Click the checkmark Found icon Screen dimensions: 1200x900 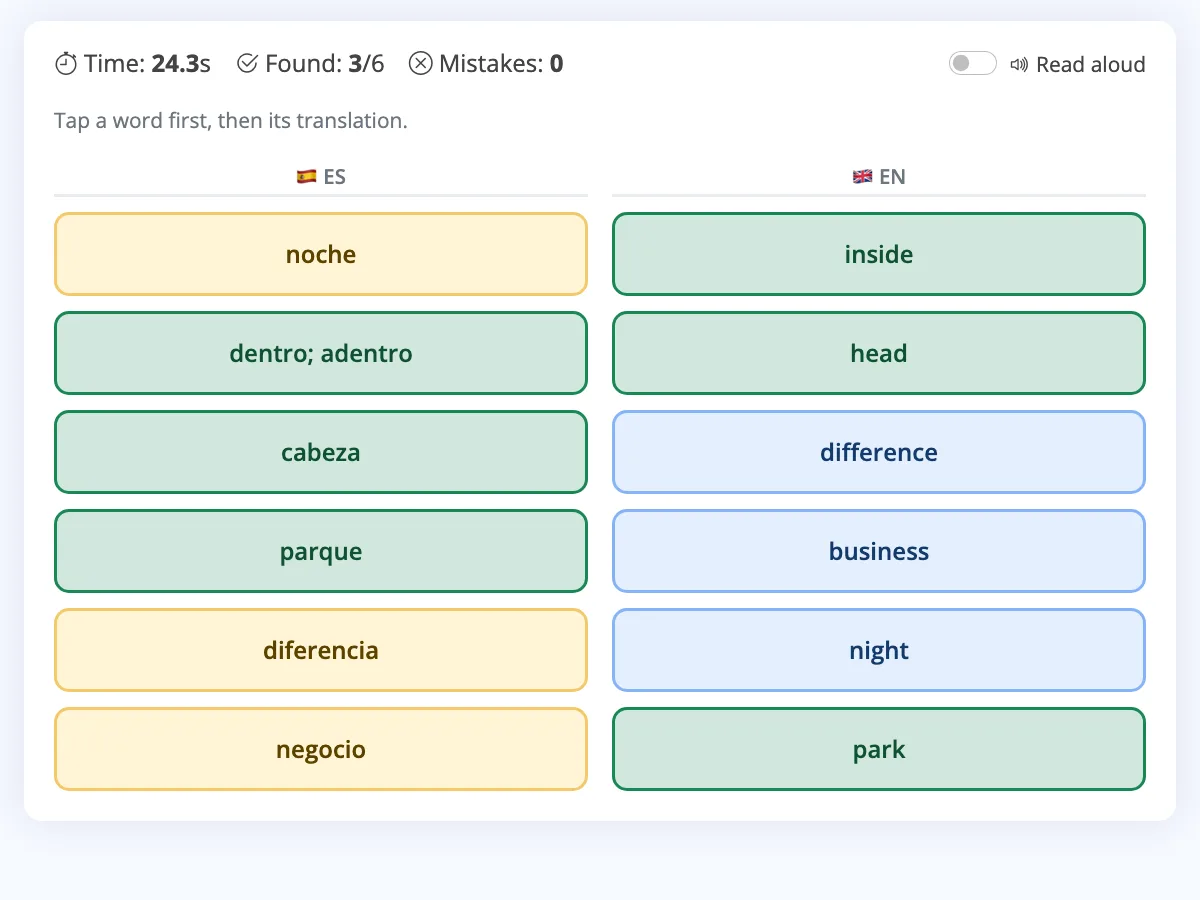[x=247, y=64]
